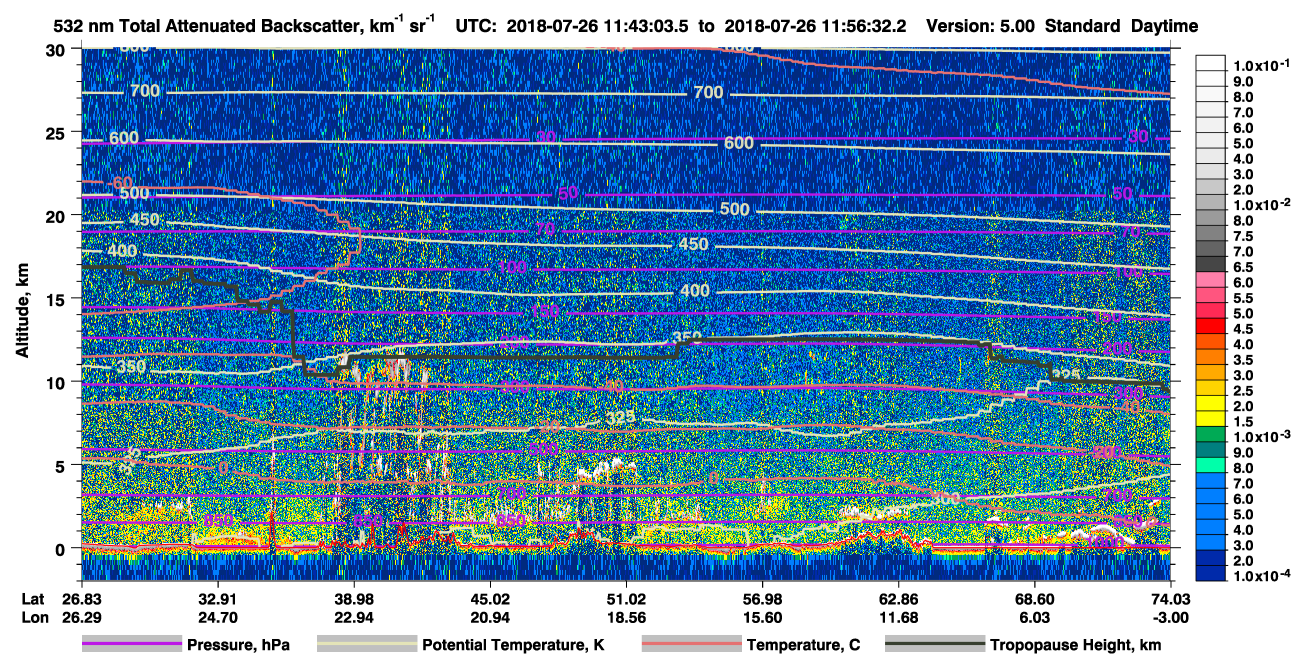Click the dark line sample for Tropopause Height
1300x667 pixels.
(x=934, y=645)
